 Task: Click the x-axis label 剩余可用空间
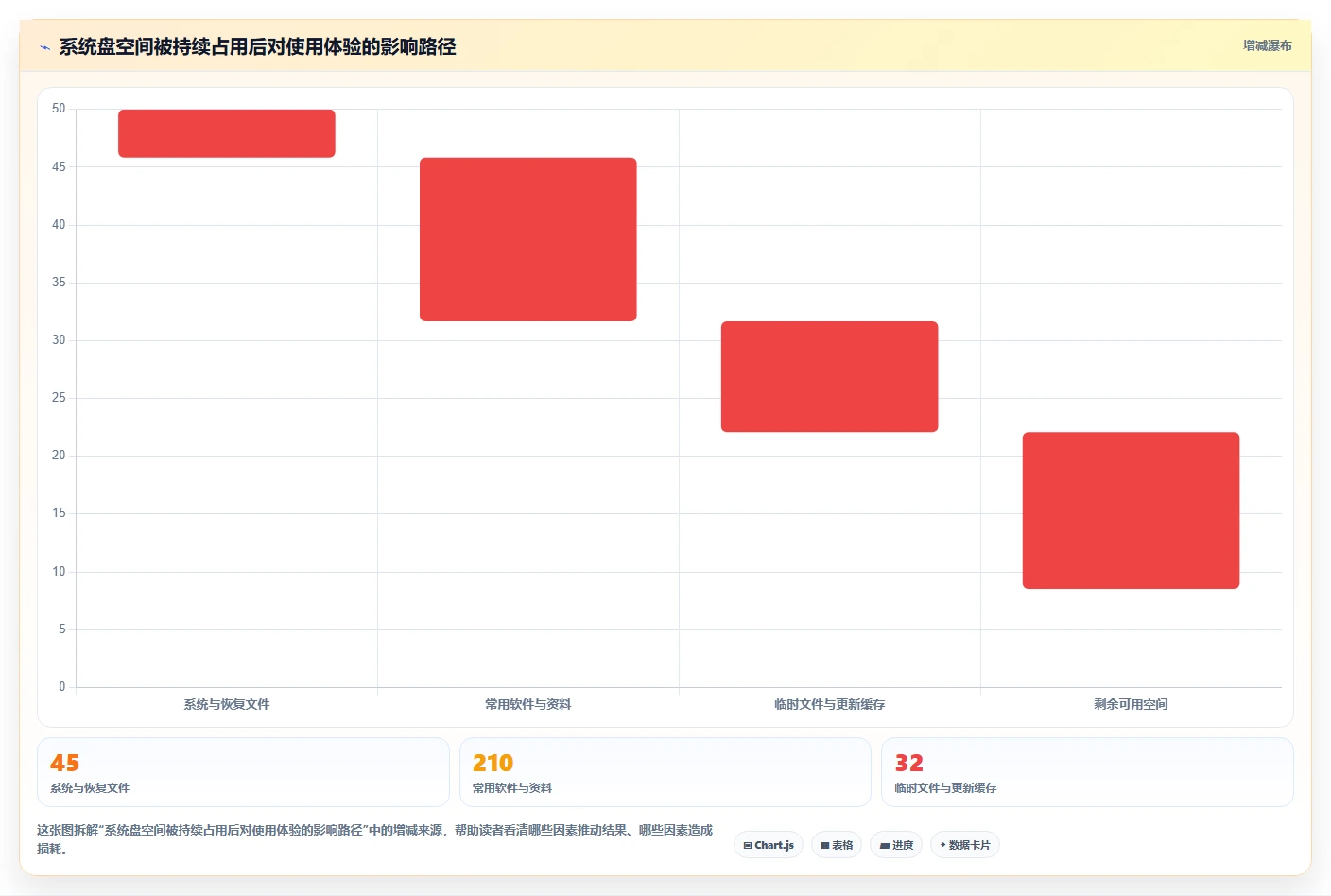[x=1131, y=704]
